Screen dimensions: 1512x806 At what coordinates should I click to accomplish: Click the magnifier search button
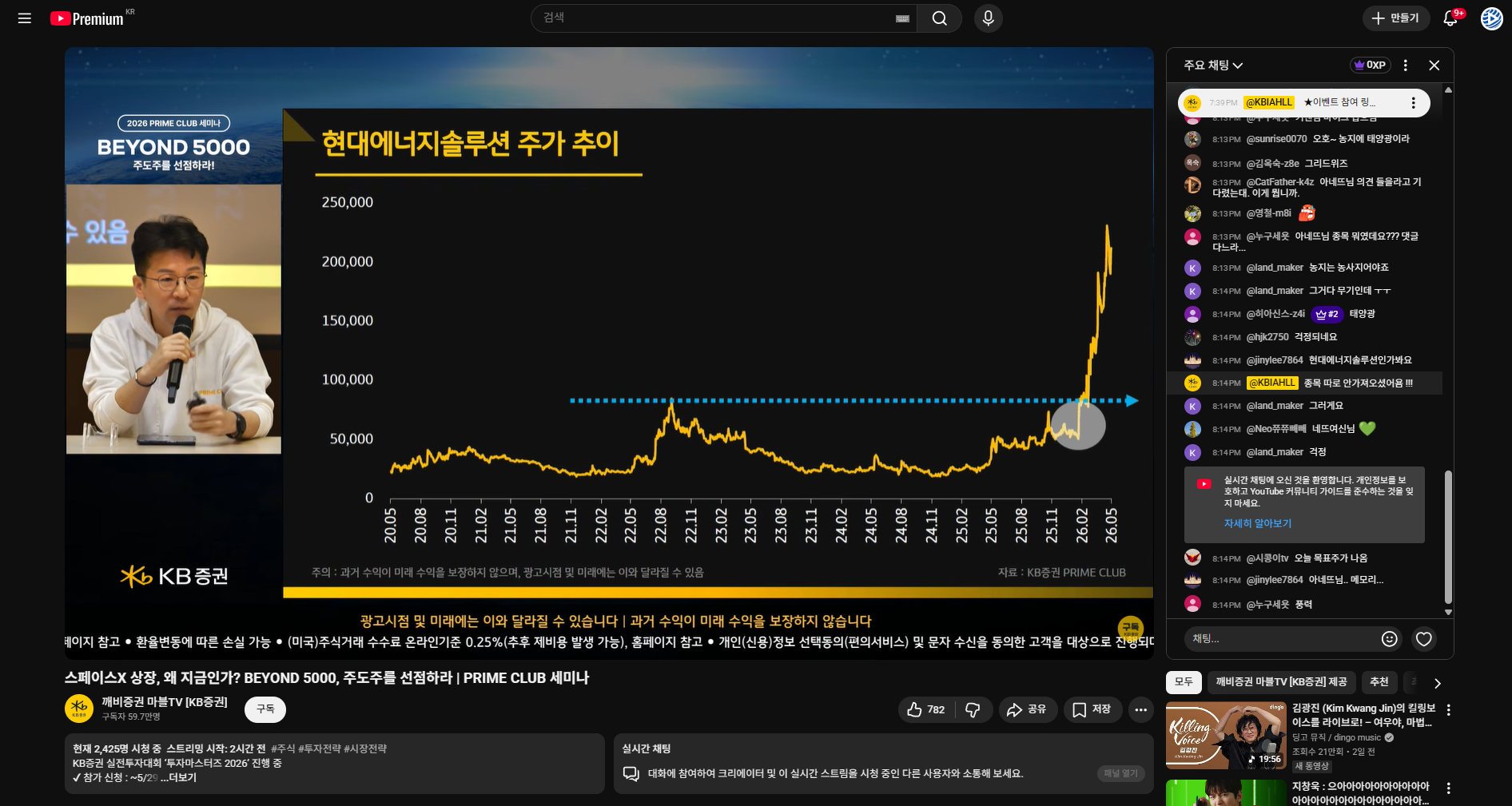pos(939,18)
